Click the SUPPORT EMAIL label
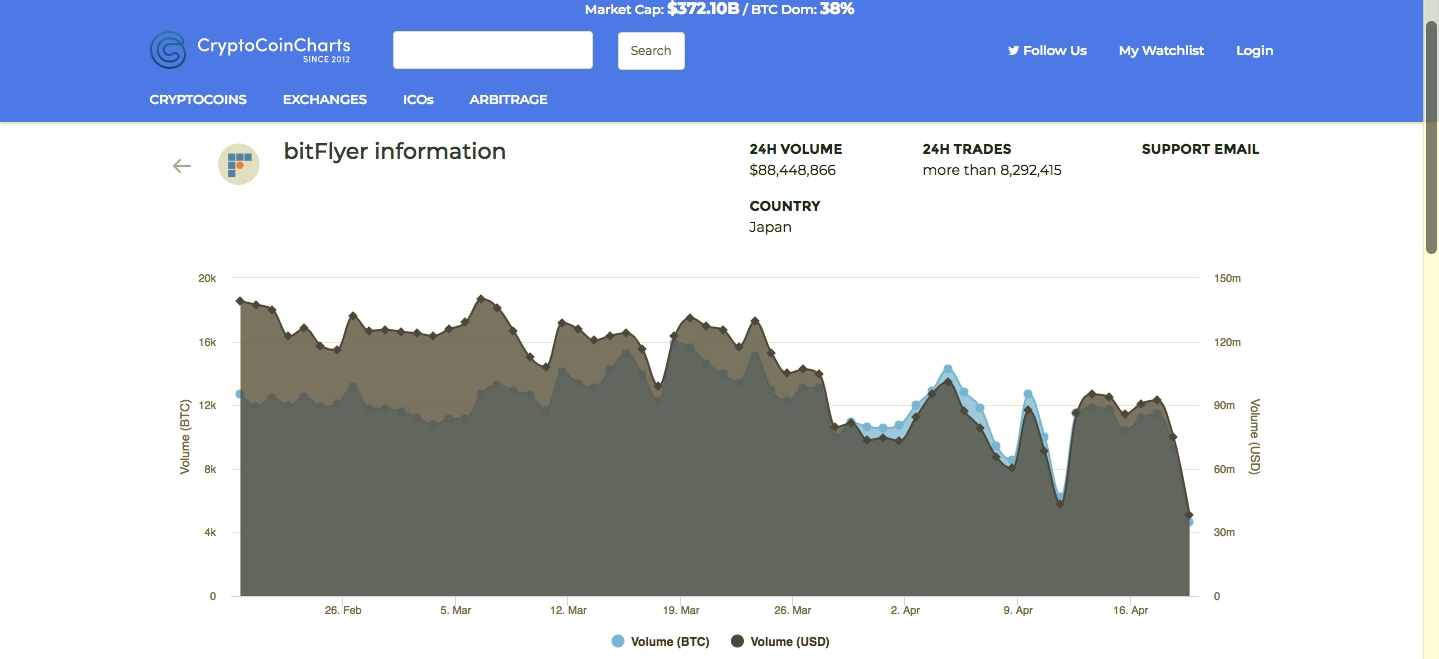The width and height of the screenshot is (1439, 659). pos(1200,149)
